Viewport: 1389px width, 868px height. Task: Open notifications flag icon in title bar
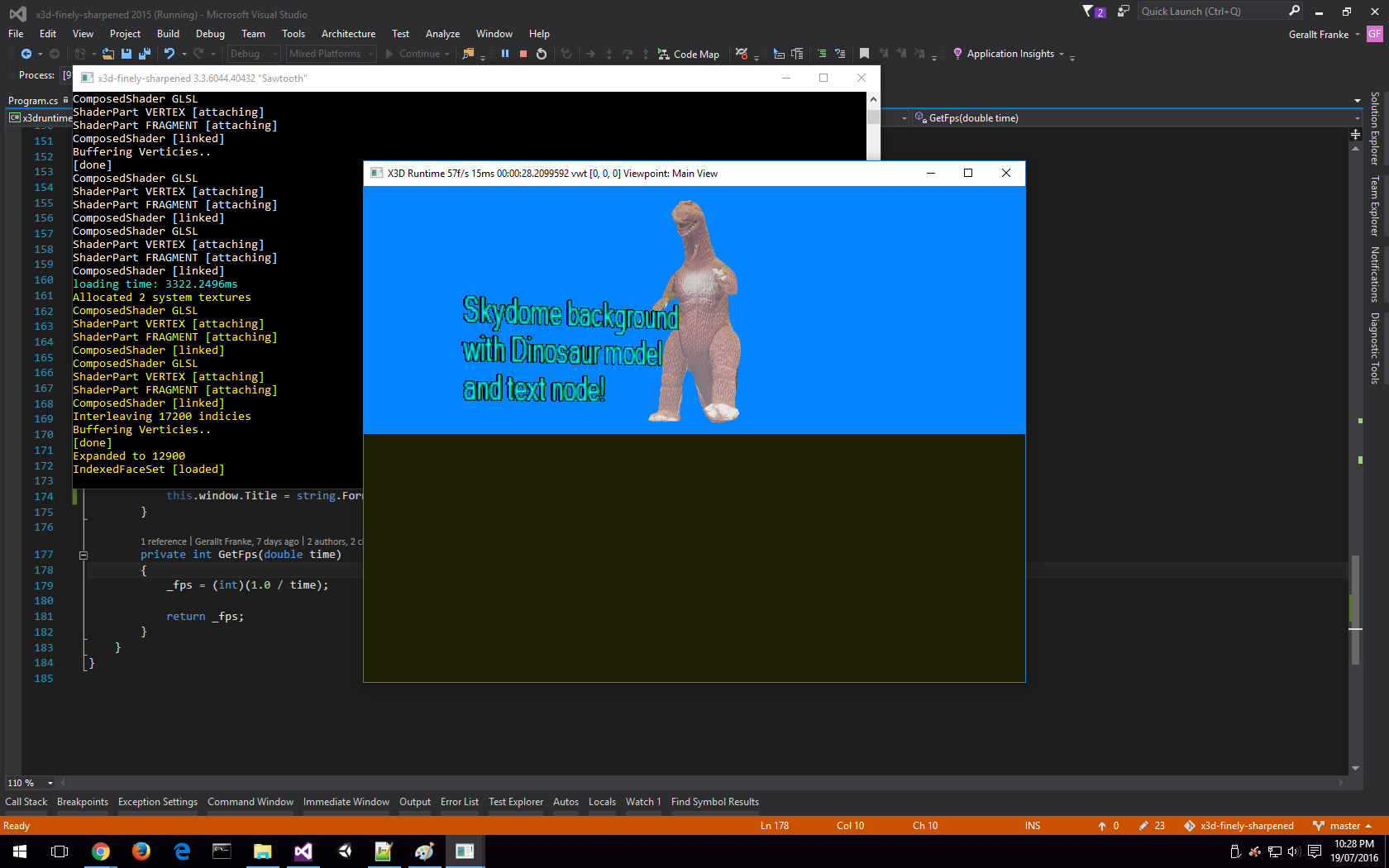(1093, 12)
